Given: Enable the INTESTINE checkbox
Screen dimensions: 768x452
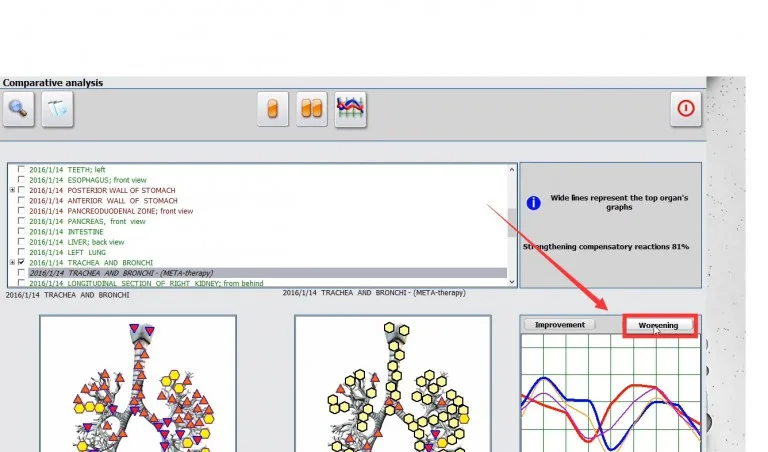Looking at the screenshot, I should coord(22,231).
